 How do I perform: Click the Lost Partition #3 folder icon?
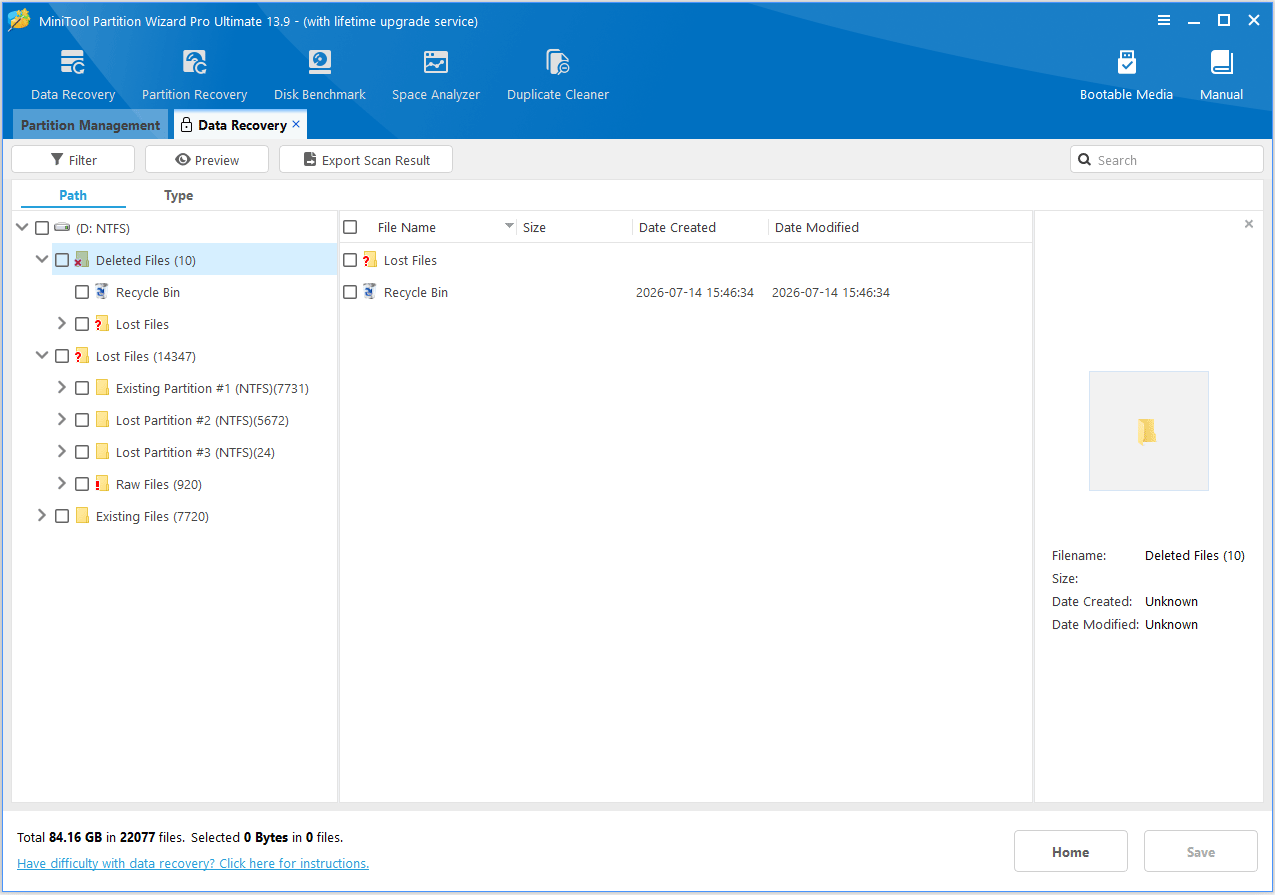point(102,452)
